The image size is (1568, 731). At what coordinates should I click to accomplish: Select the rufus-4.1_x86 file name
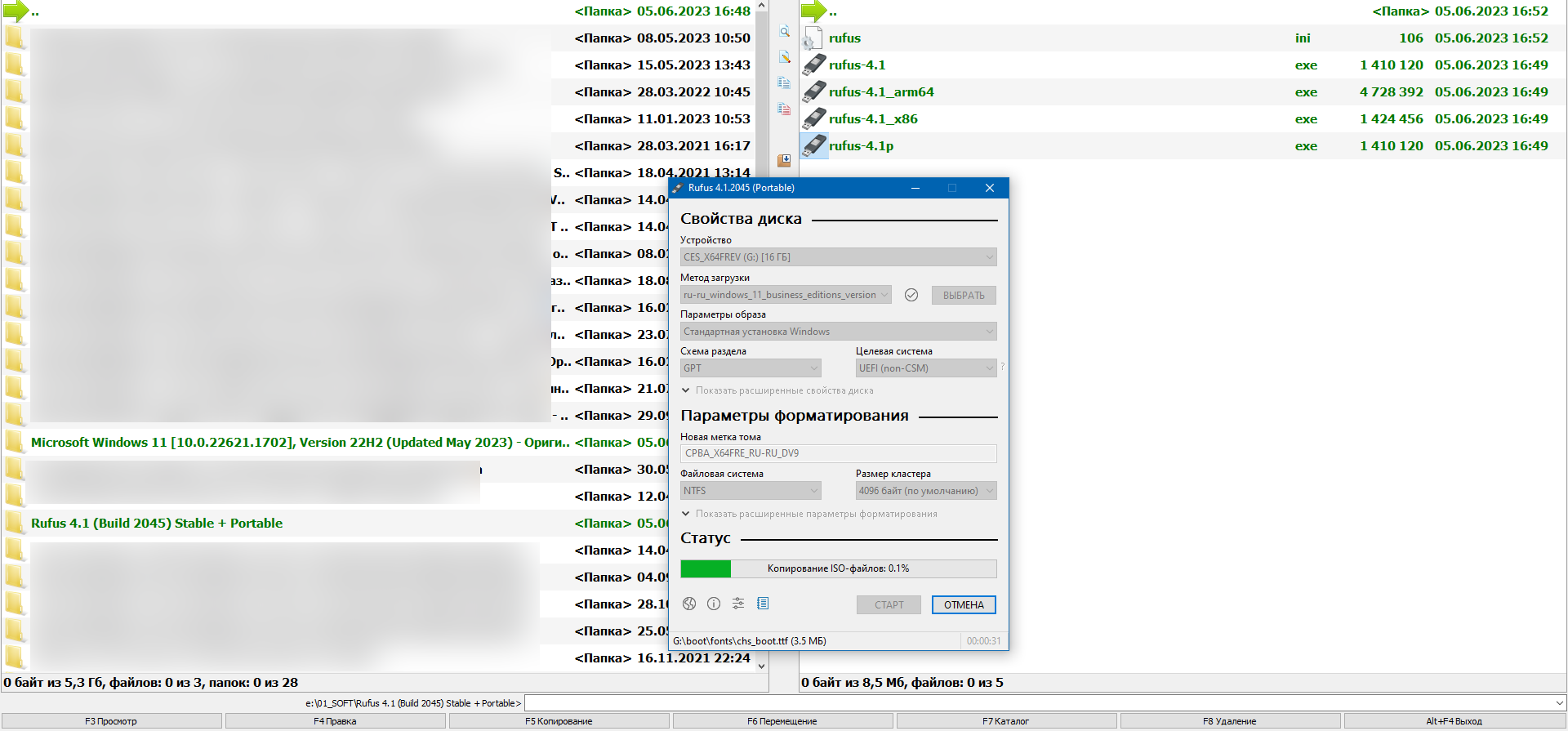[x=873, y=119]
